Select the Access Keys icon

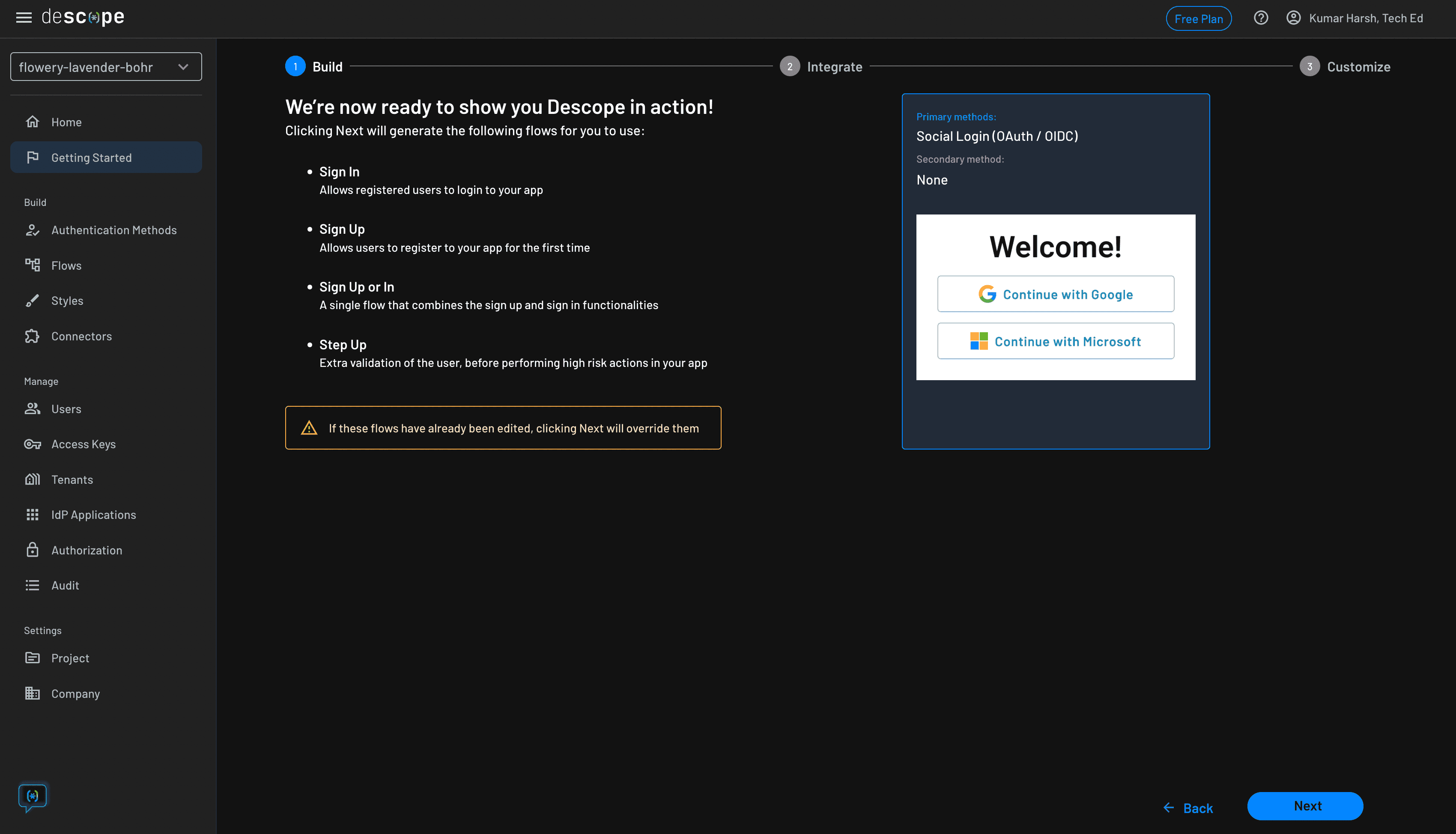click(x=33, y=444)
